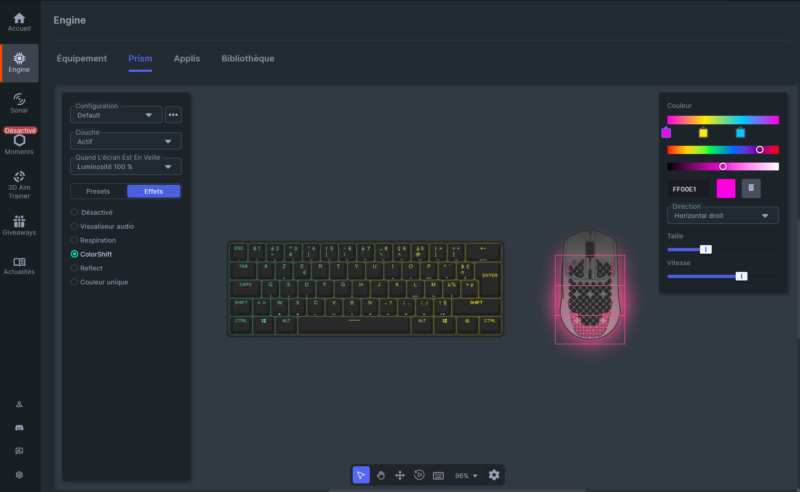Select the hand pan tool
Image resolution: width=800 pixels, height=492 pixels.
[381, 475]
